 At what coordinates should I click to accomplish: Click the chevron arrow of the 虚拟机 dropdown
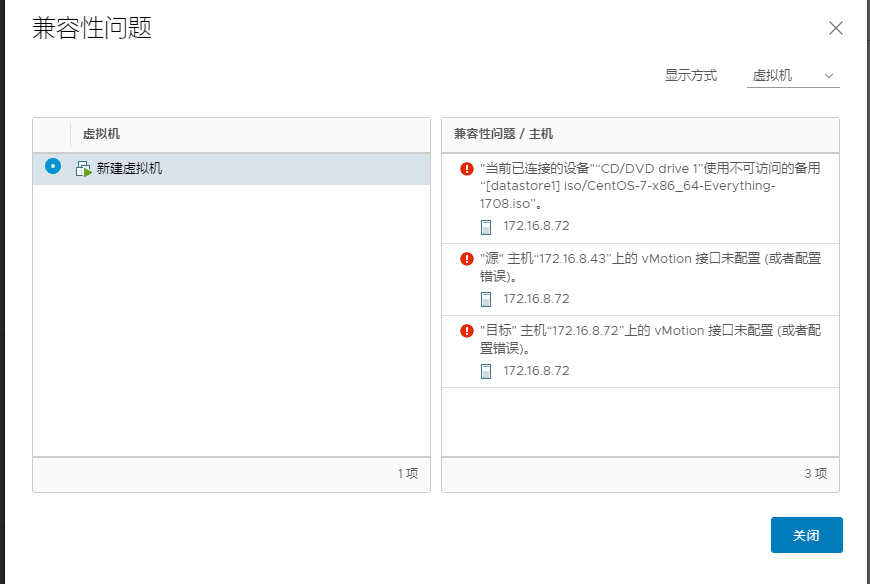(x=829, y=76)
